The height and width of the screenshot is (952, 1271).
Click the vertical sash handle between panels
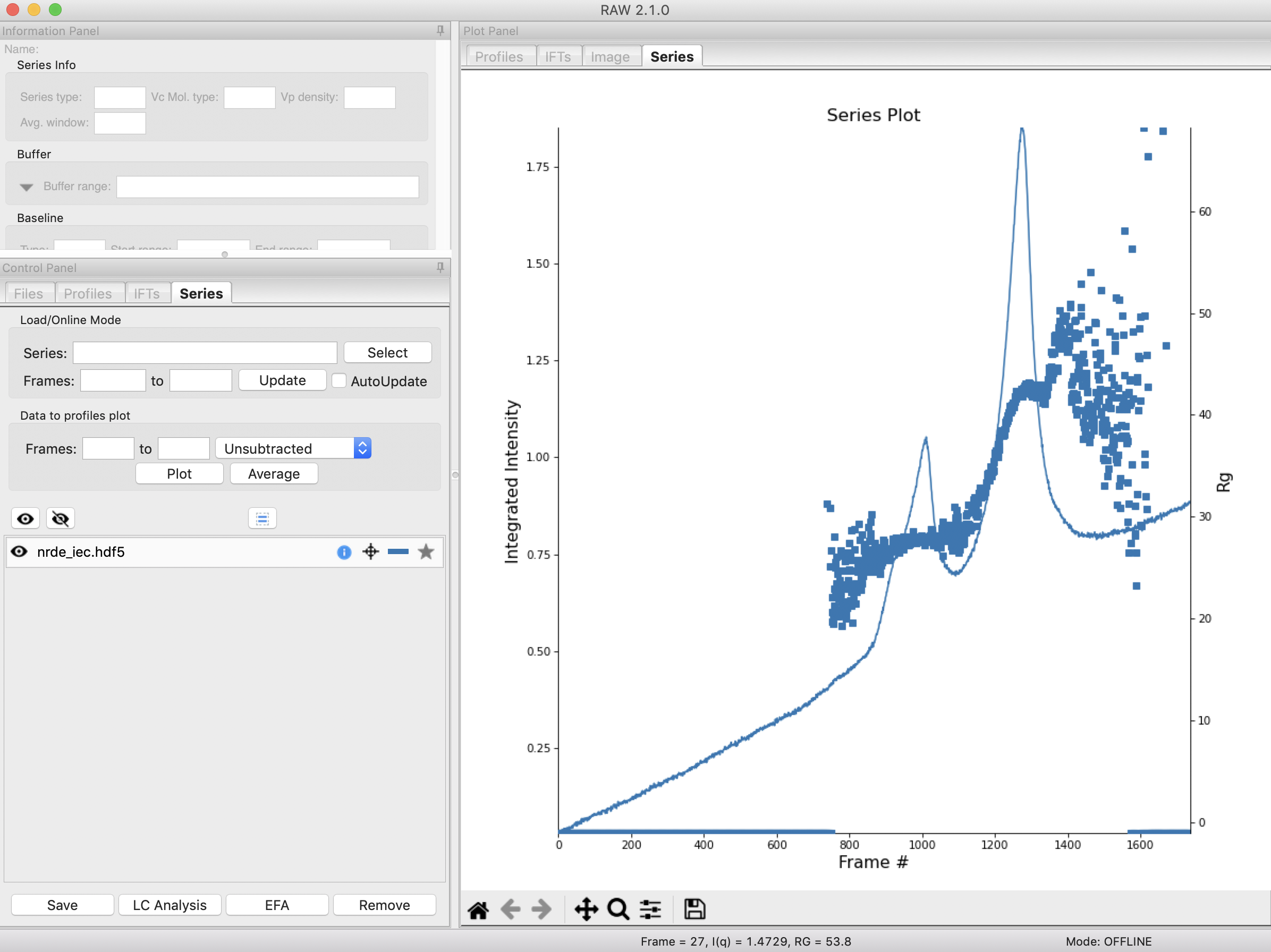(455, 474)
